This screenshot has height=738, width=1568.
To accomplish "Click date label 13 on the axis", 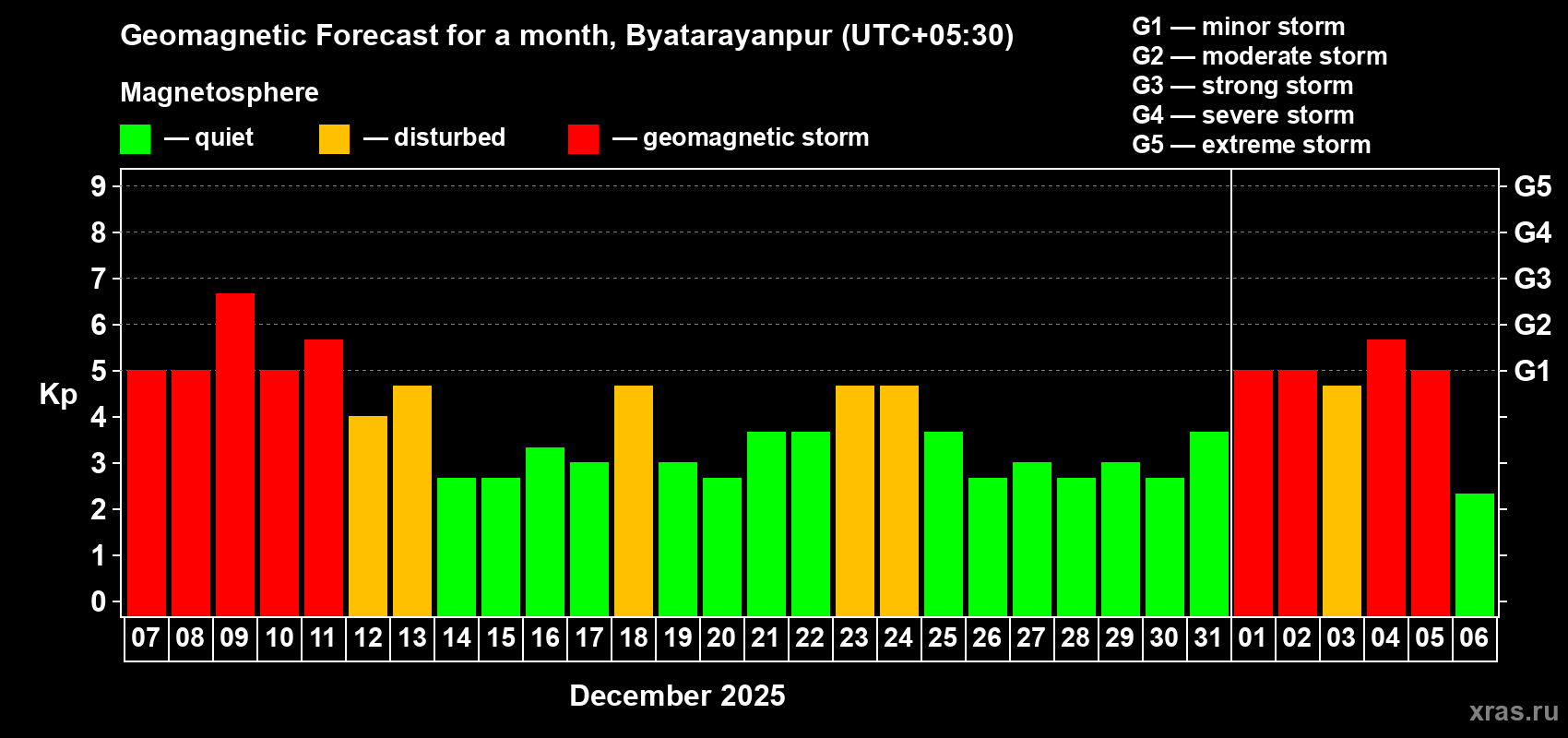I will tap(411, 637).
